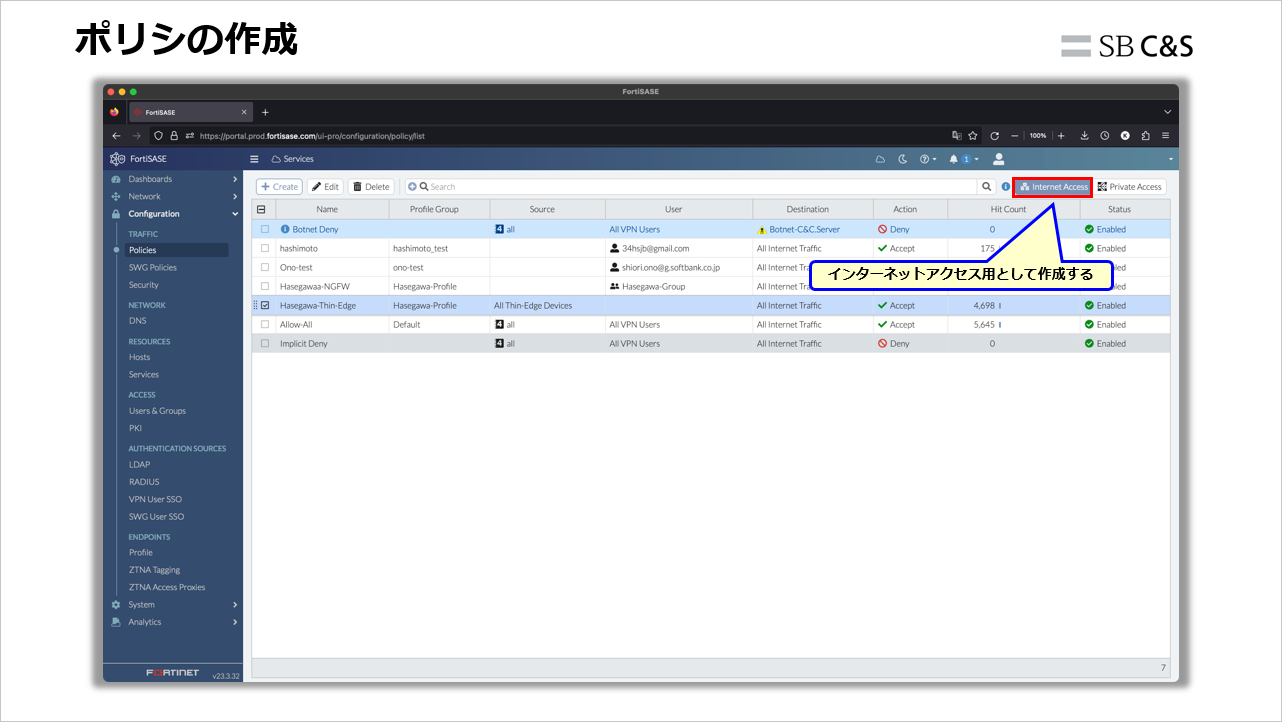The width and height of the screenshot is (1282, 722).
Task: Toggle the select-all checkbox in the table header
Action: [x=261, y=209]
